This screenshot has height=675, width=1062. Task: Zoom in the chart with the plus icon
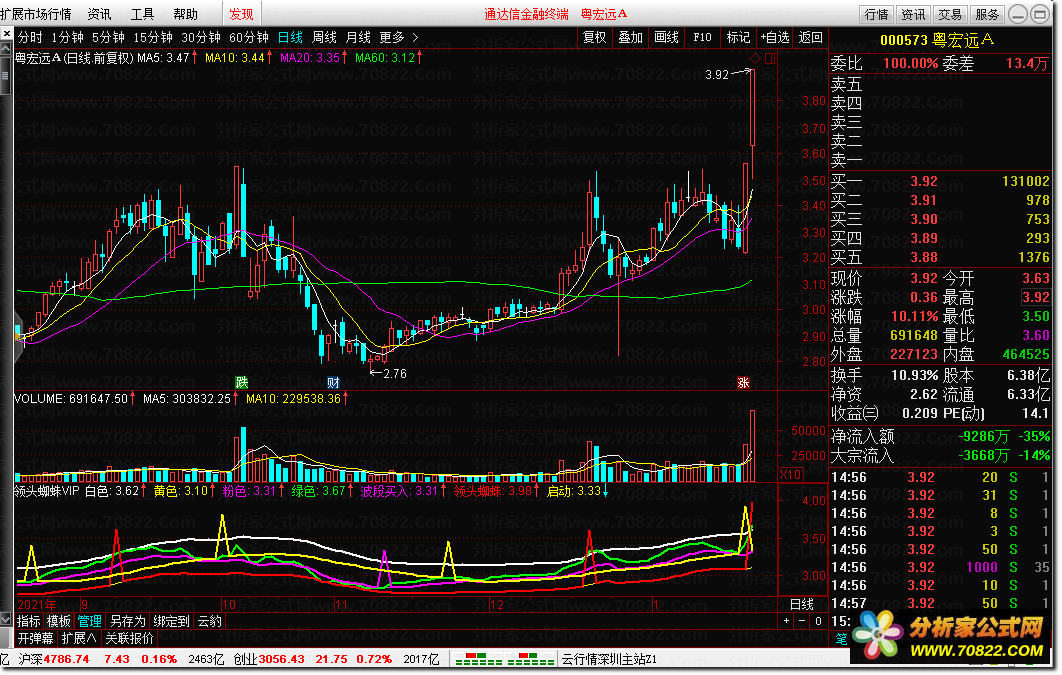(786, 621)
